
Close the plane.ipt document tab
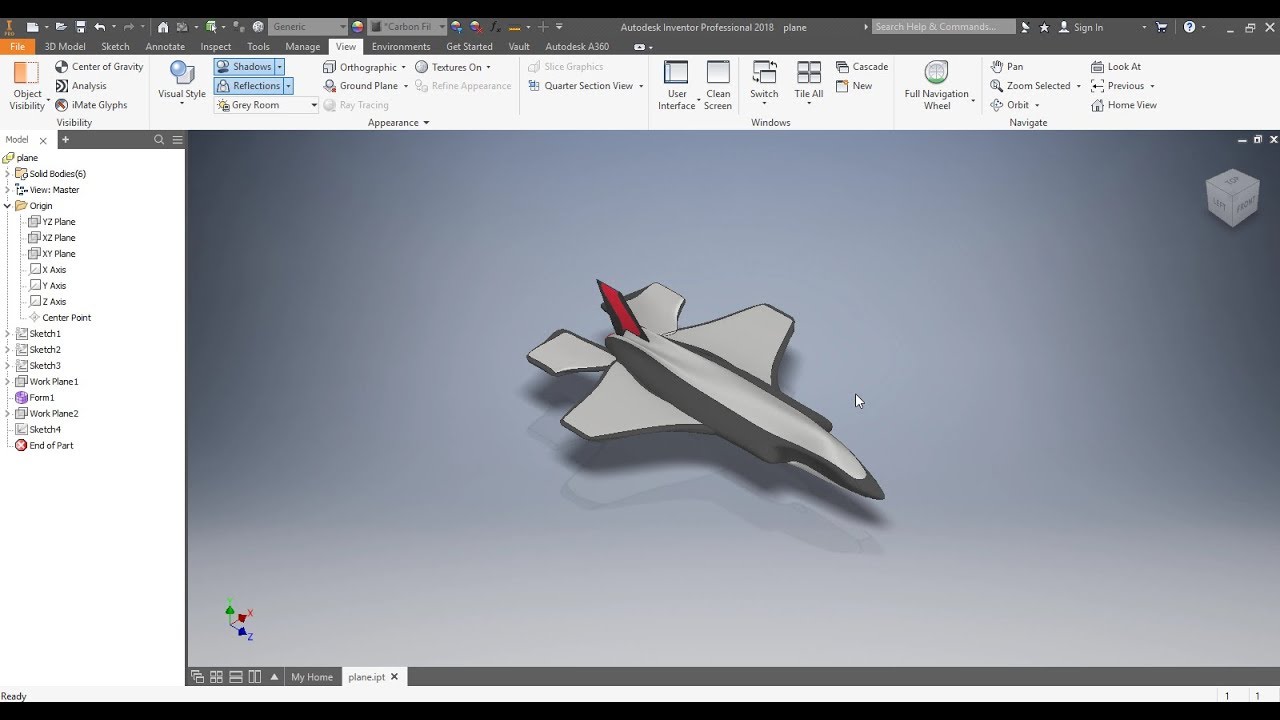pyautogui.click(x=394, y=677)
